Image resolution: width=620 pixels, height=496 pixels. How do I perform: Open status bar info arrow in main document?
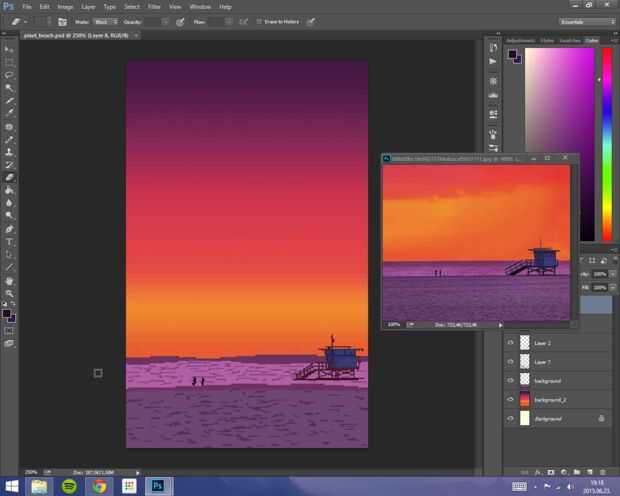pyautogui.click(x=138, y=472)
